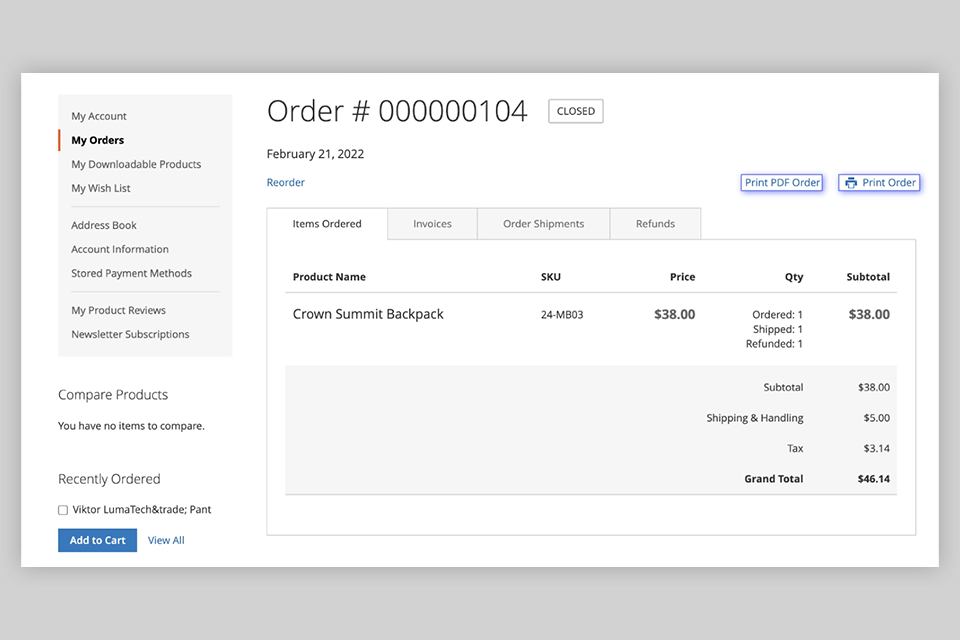Viewport: 960px width, 640px height.
Task: Click the Grand Total label
Action: coord(773,478)
